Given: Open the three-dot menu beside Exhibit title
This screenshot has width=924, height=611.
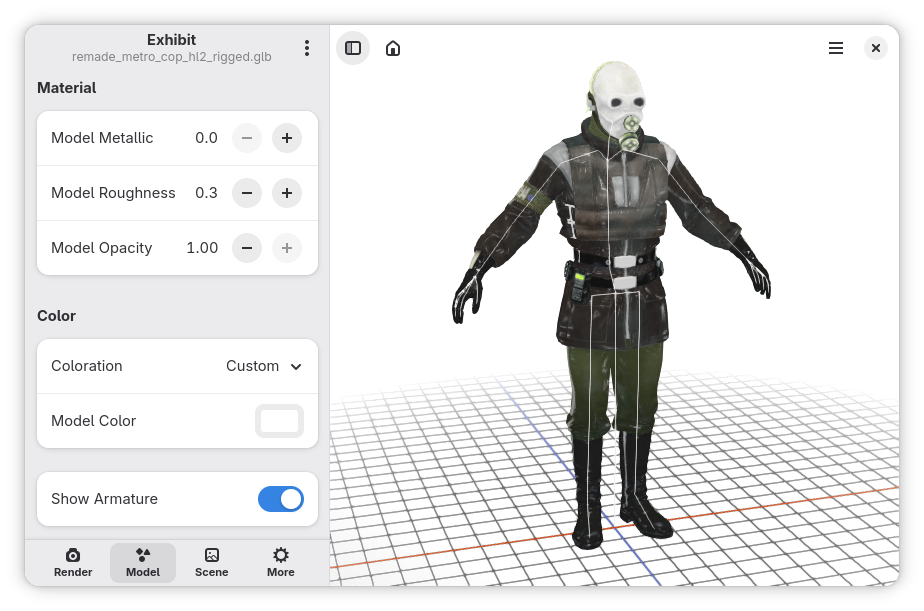Looking at the screenshot, I should [307, 48].
